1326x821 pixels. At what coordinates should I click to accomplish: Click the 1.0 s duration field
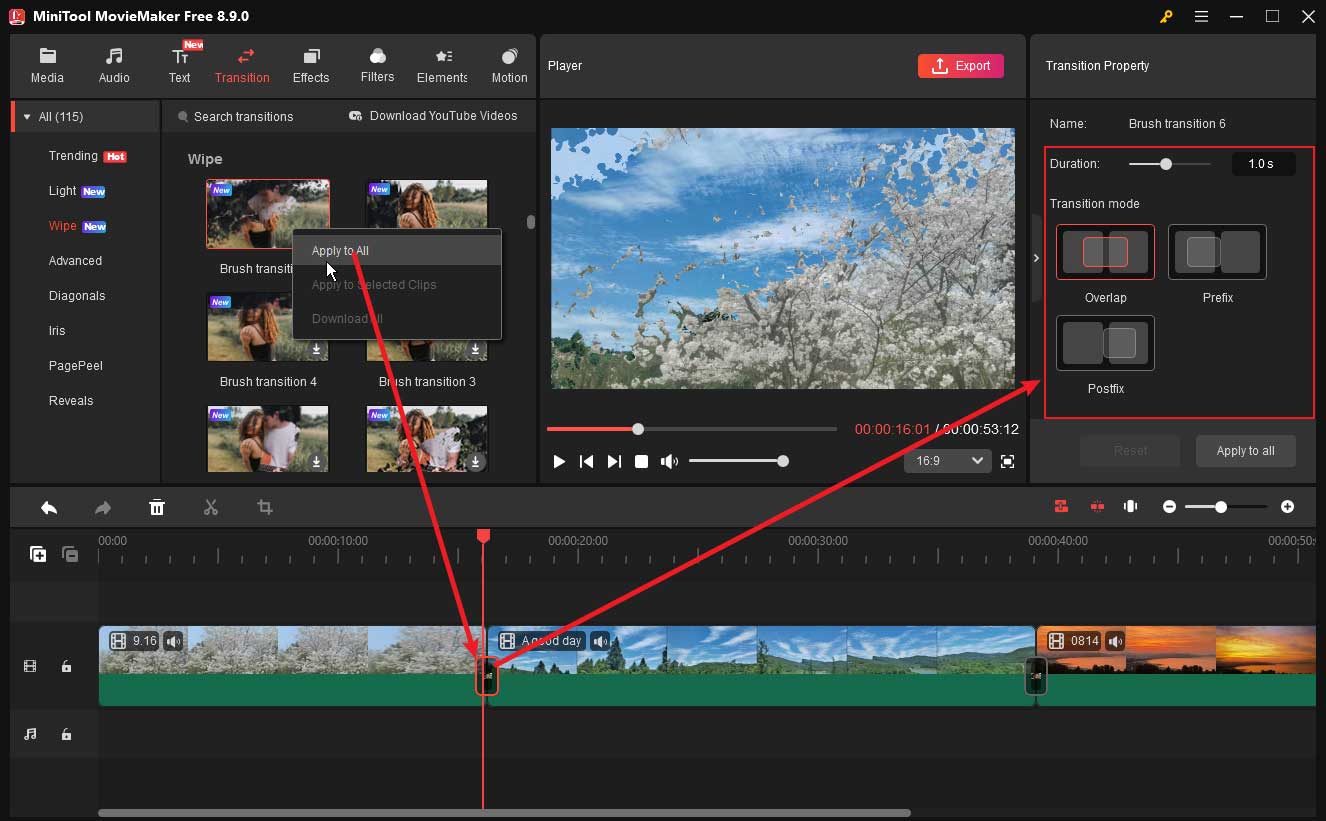click(x=1263, y=164)
